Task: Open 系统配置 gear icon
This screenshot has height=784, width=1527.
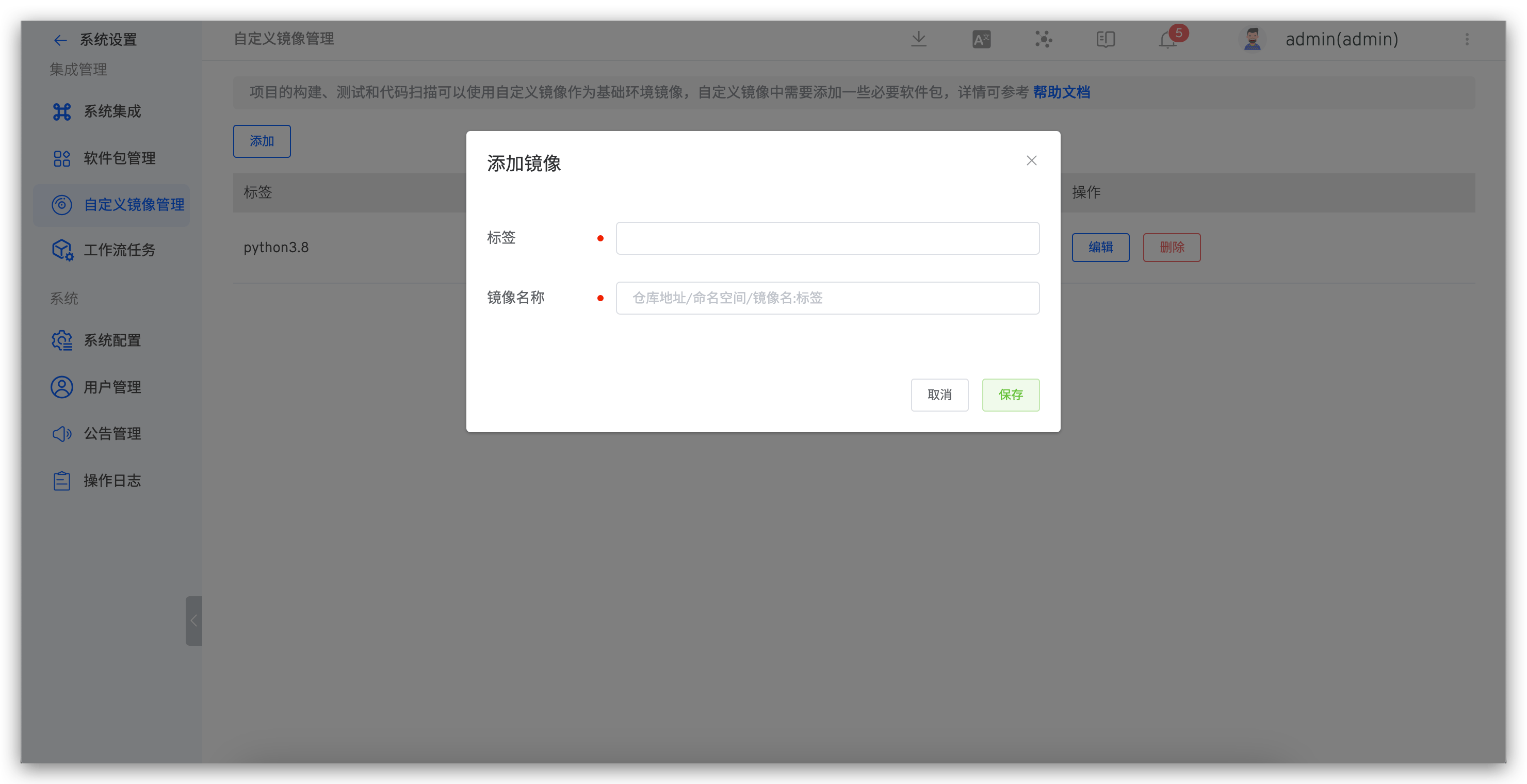Action: 62,340
